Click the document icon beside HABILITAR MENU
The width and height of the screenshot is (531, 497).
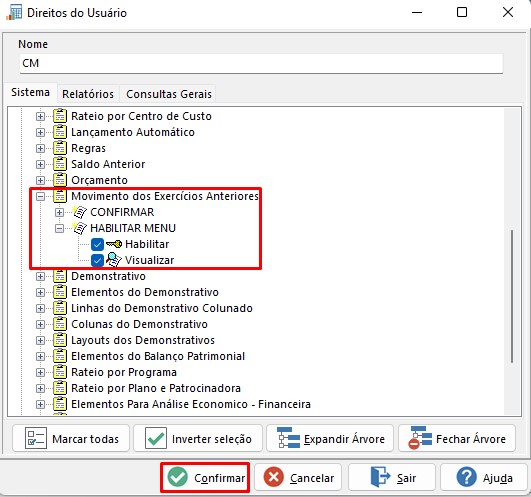coord(80,228)
